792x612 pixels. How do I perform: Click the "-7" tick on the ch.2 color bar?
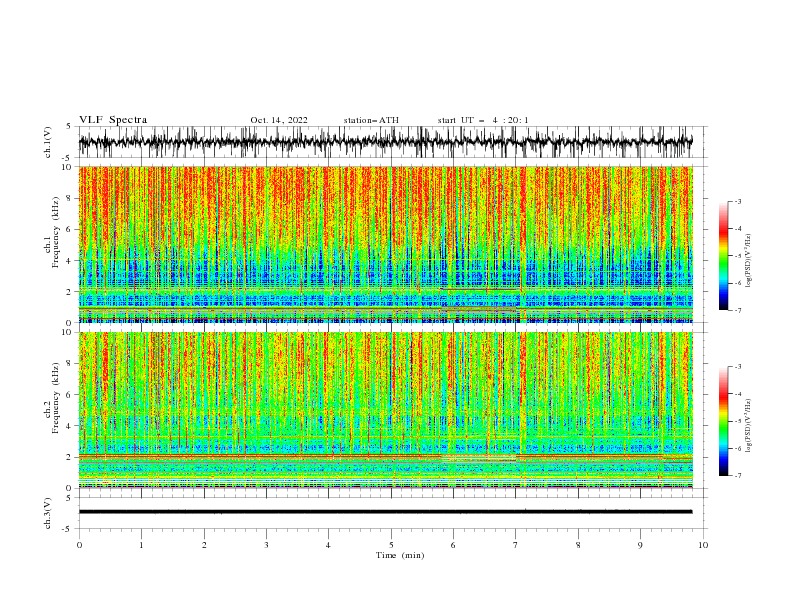pyautogui.click(x=737, y=476)
